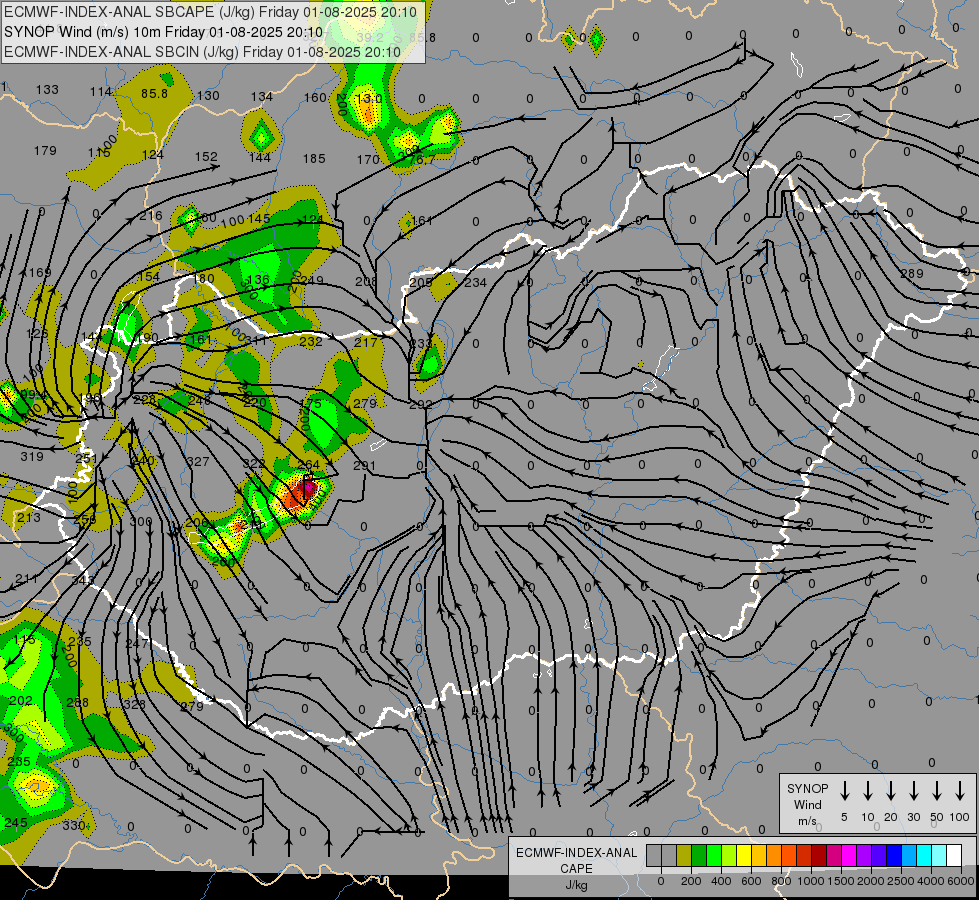Click the wind arrow above 30 m/s
Image resolution: width=979 pixels, height=900 pixels.
click(x=913, y=790)
